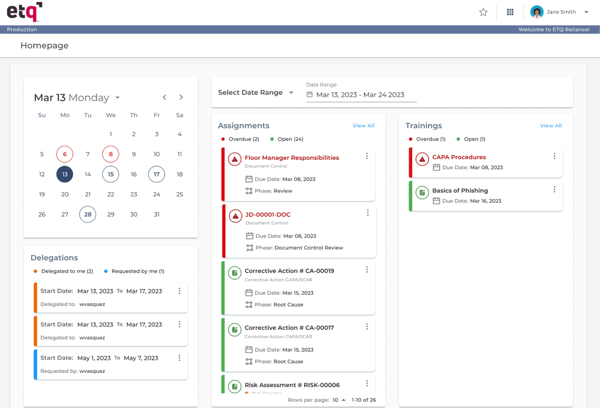Image resolution: width=600 pixels, height=408 pixels.
Task: Click the 'Production' environment label
Action: coord(22,29)
